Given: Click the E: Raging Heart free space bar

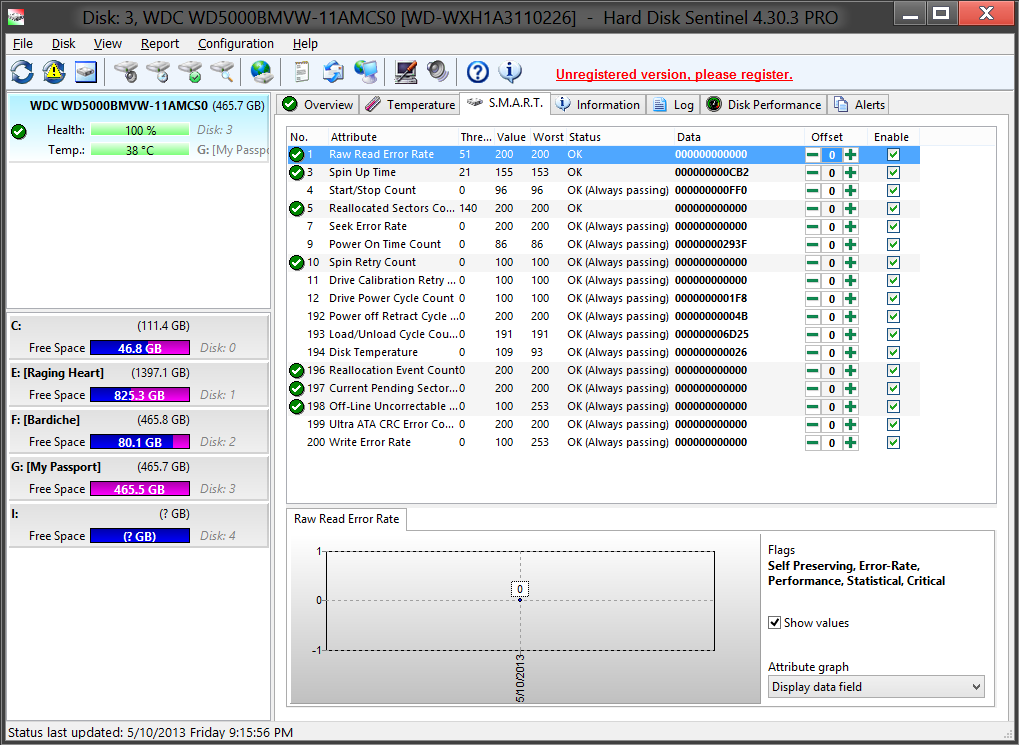Looking at the screenshot, I should [x=140, y=395].
